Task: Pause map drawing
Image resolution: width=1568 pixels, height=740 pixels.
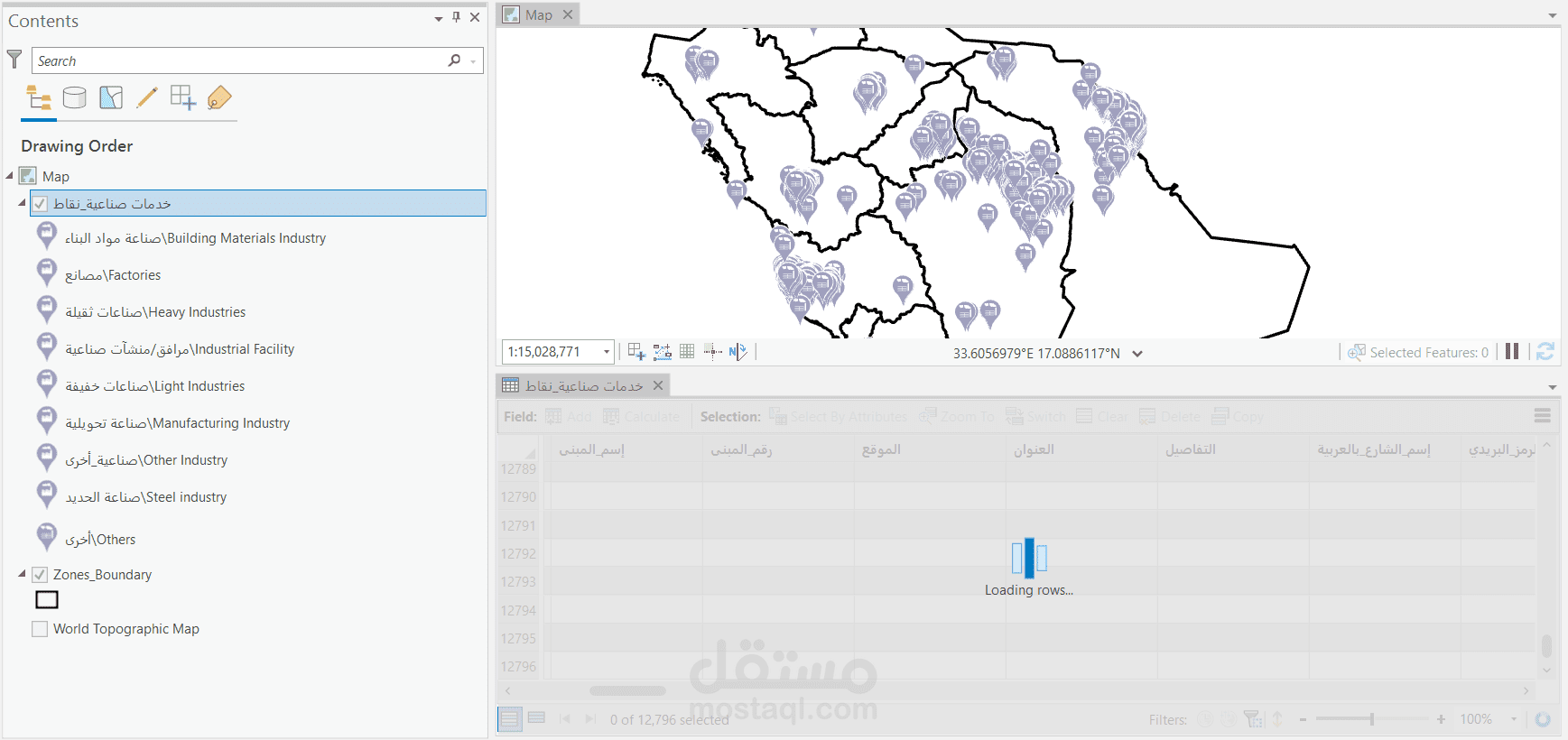Action: coord(1512,351)
